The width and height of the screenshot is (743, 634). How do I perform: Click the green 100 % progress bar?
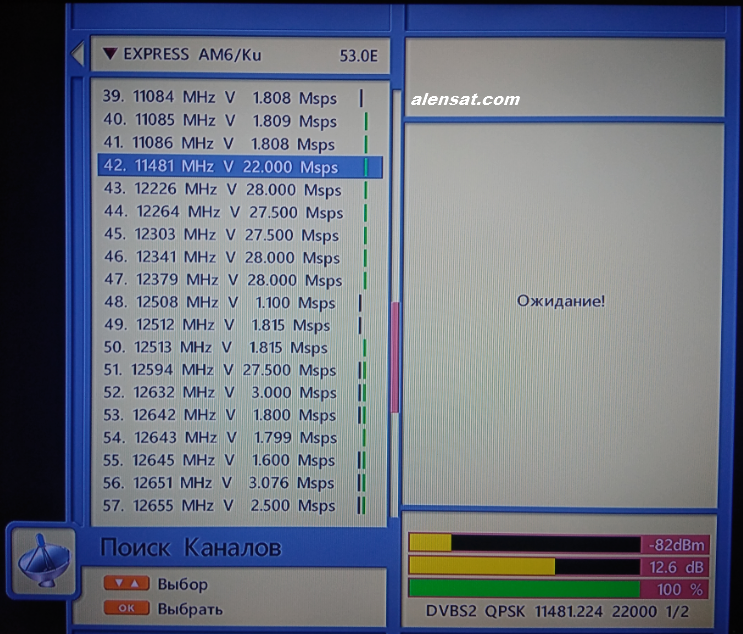click(558, 589)
